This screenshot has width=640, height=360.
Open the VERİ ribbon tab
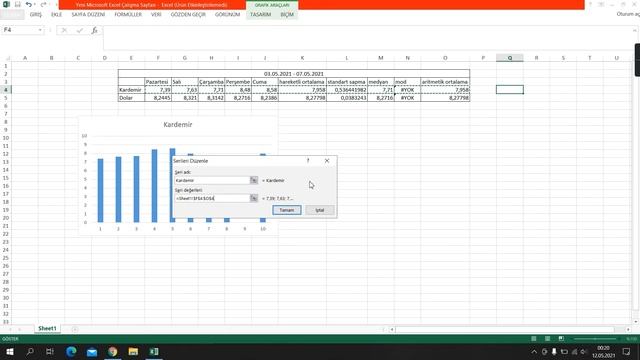[x=156, y=14]
